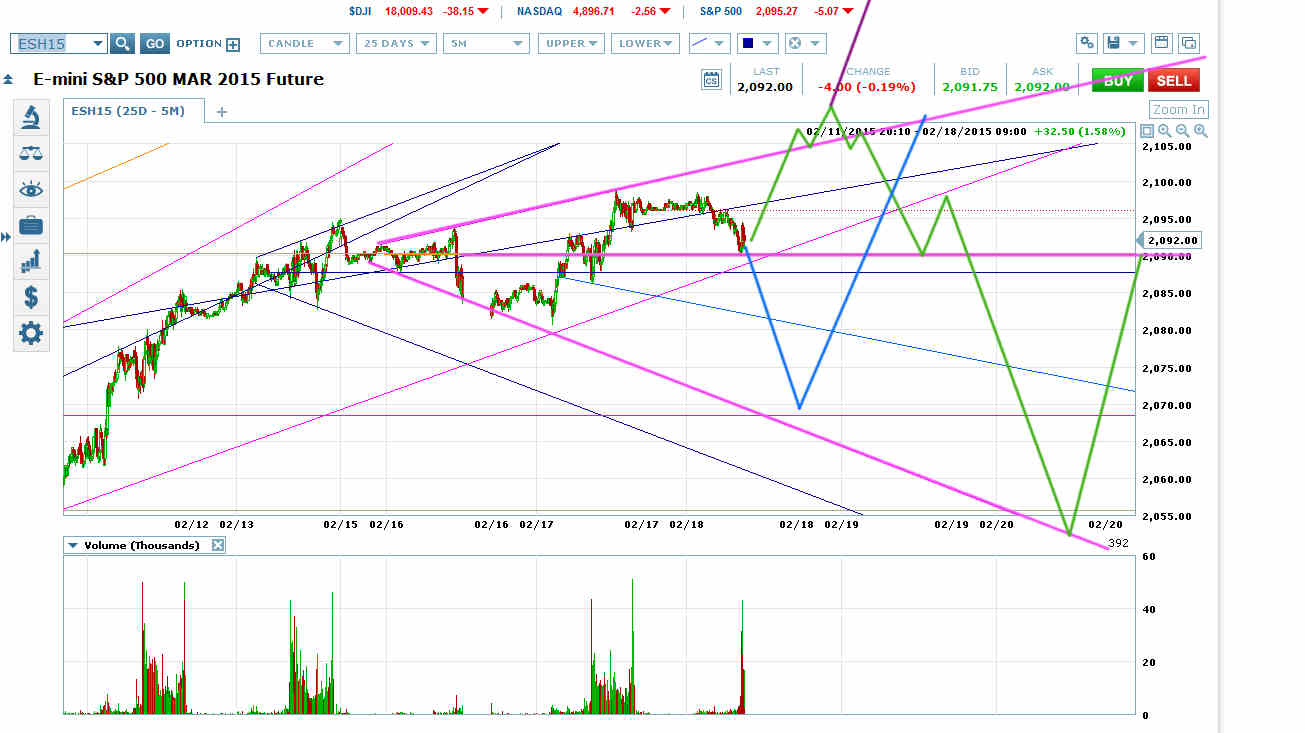The height and width of the screenshot is (733, 1305).
Task: Click the BID price 2,091.75
Action: (969, 87)
